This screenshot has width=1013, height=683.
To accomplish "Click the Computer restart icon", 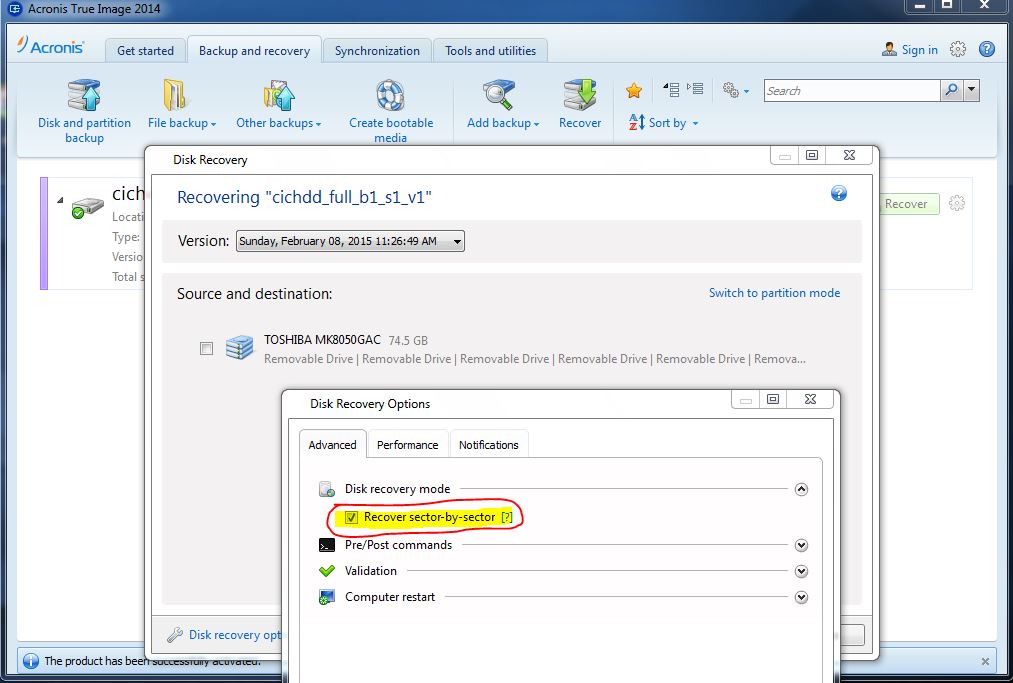I will pyautogui.click(x=327, y=597).
